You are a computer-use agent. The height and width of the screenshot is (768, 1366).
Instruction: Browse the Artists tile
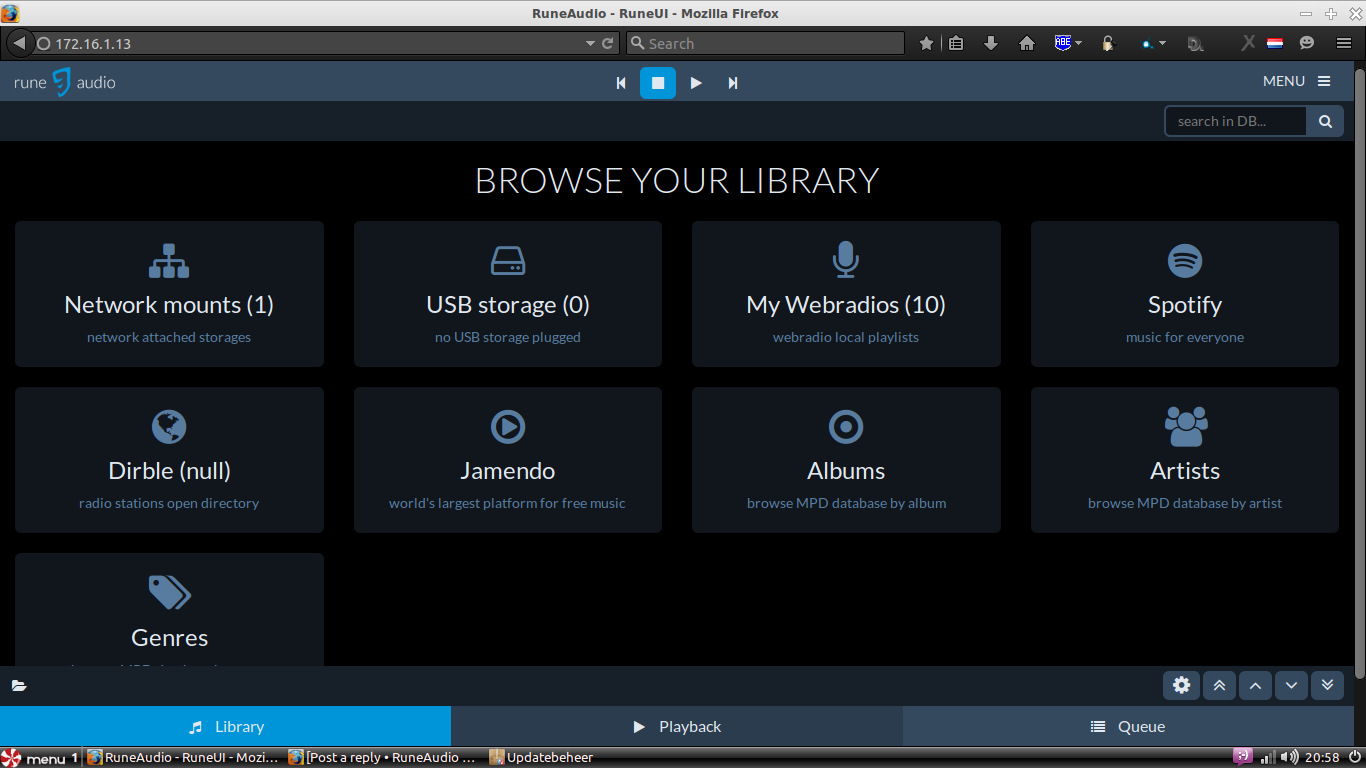(1185, 460)
